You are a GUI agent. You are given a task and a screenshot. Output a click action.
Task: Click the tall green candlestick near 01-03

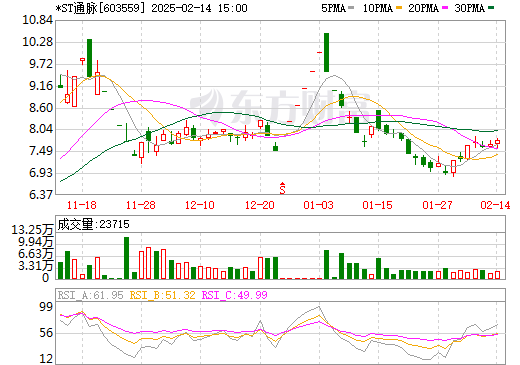click(x=326, y=52)
